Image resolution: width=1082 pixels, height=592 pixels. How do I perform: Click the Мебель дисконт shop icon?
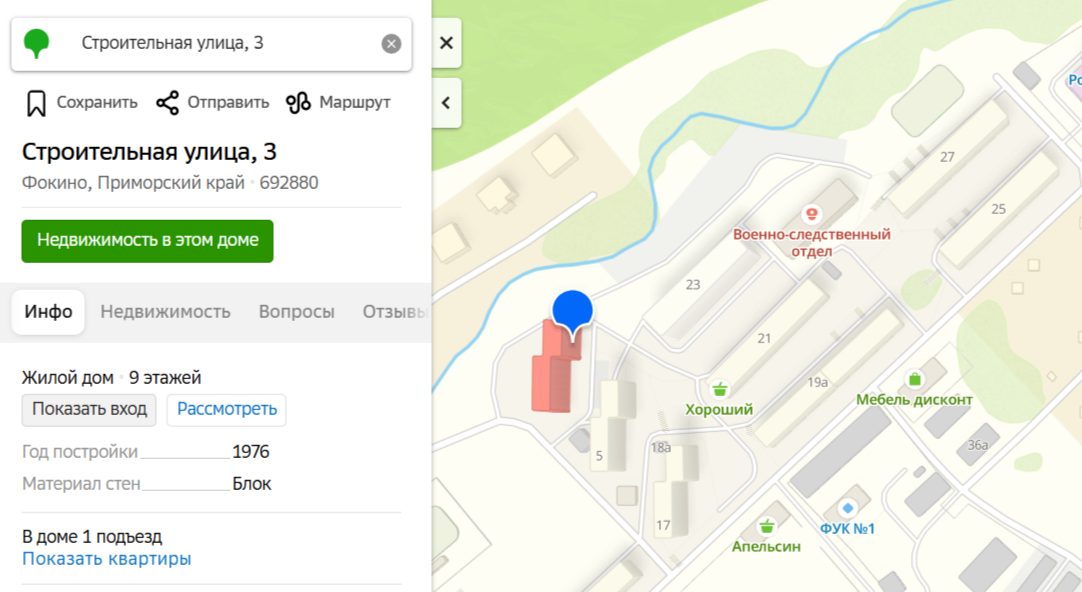(x=914, y=379)
